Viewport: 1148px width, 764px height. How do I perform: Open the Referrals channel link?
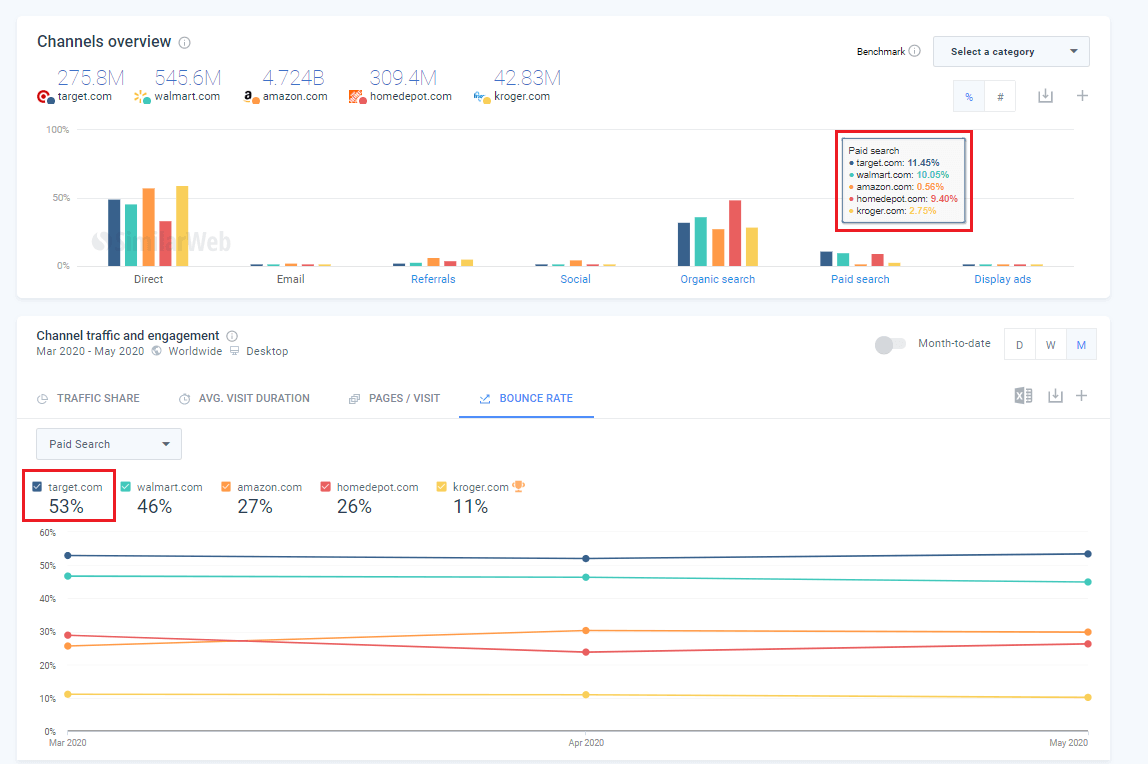tap(433, 280)
